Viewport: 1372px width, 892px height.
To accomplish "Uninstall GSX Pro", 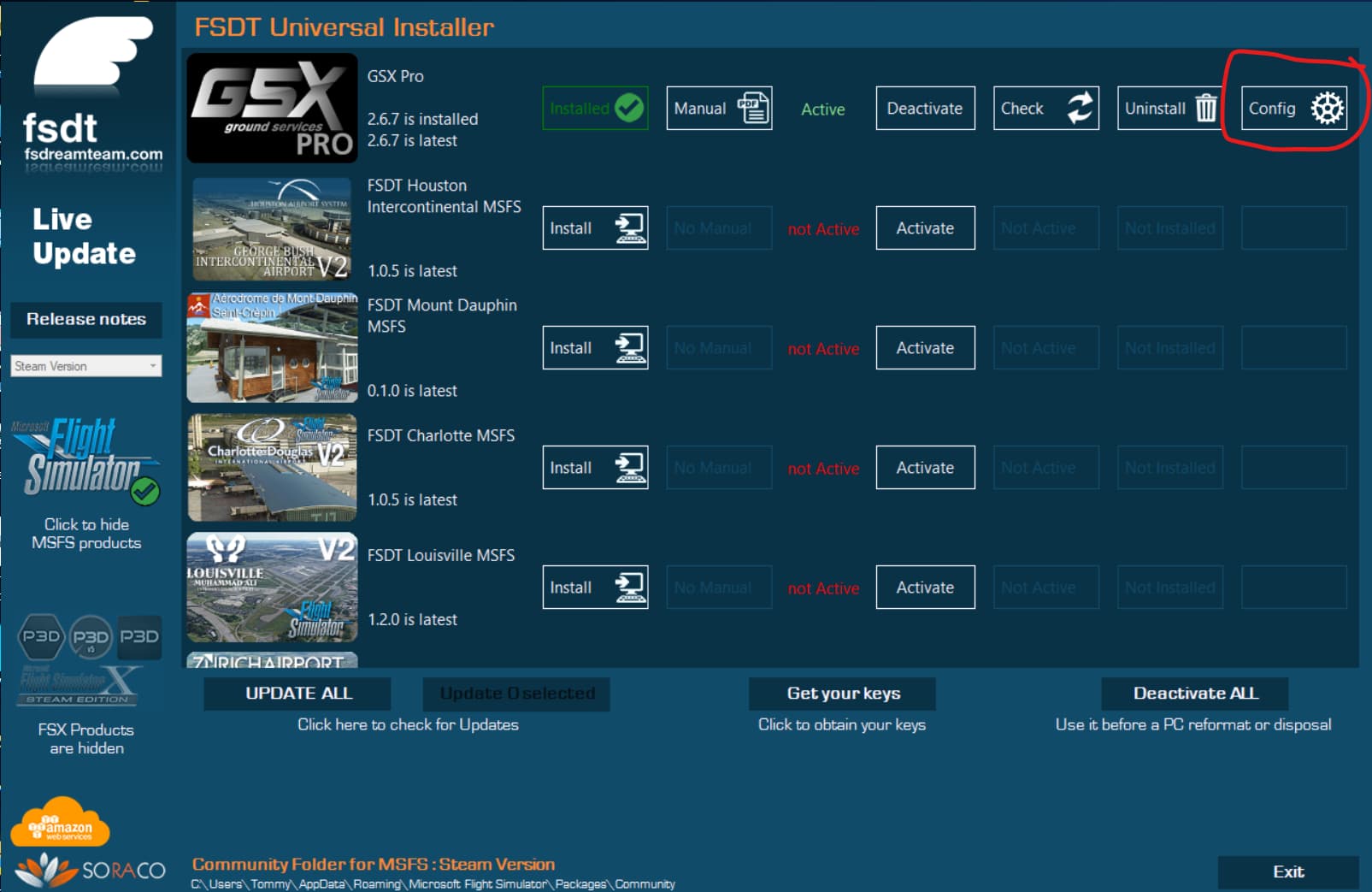I will click(1170, 109).
